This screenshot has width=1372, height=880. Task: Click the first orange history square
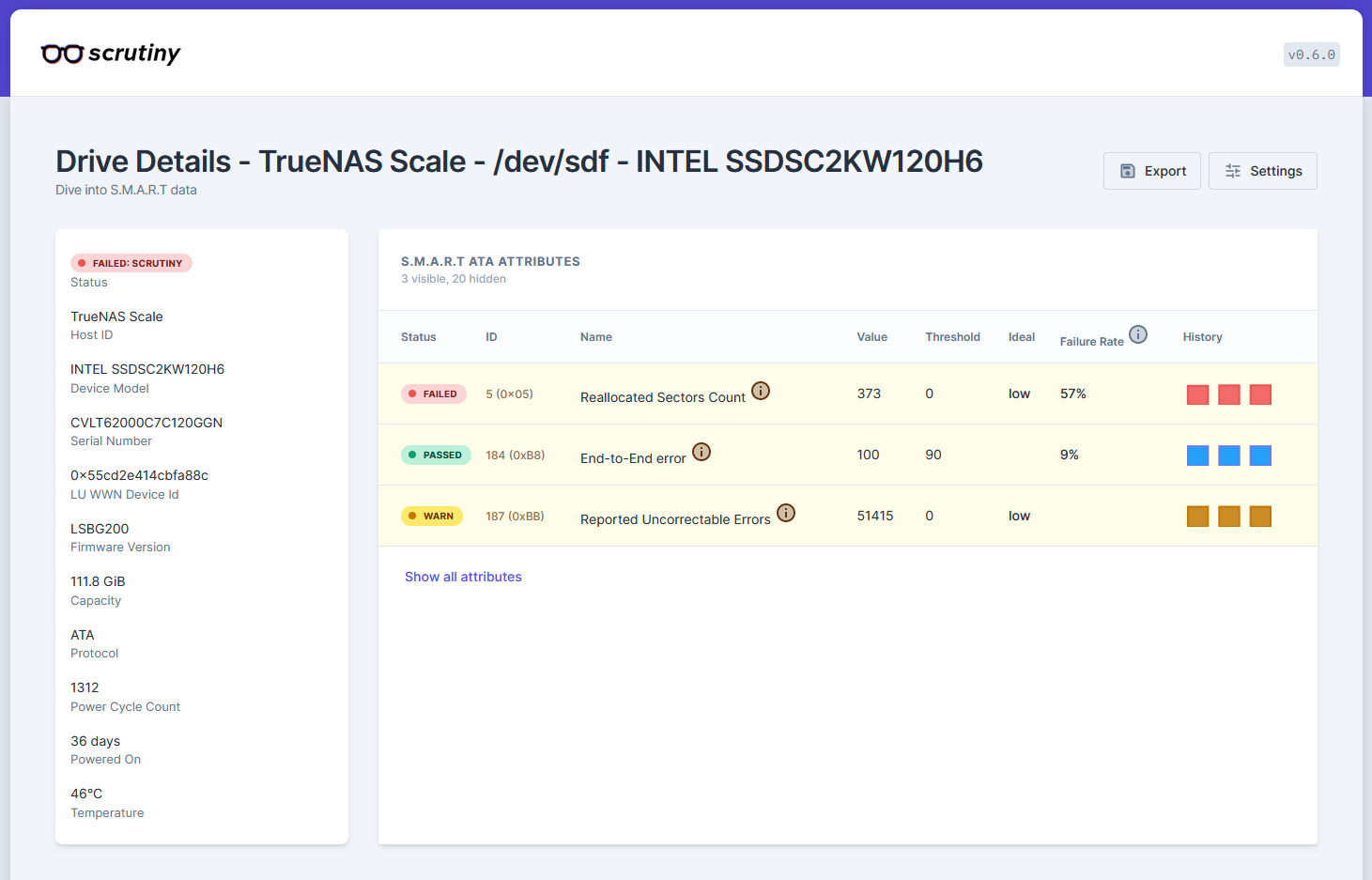coord(1198,517)
